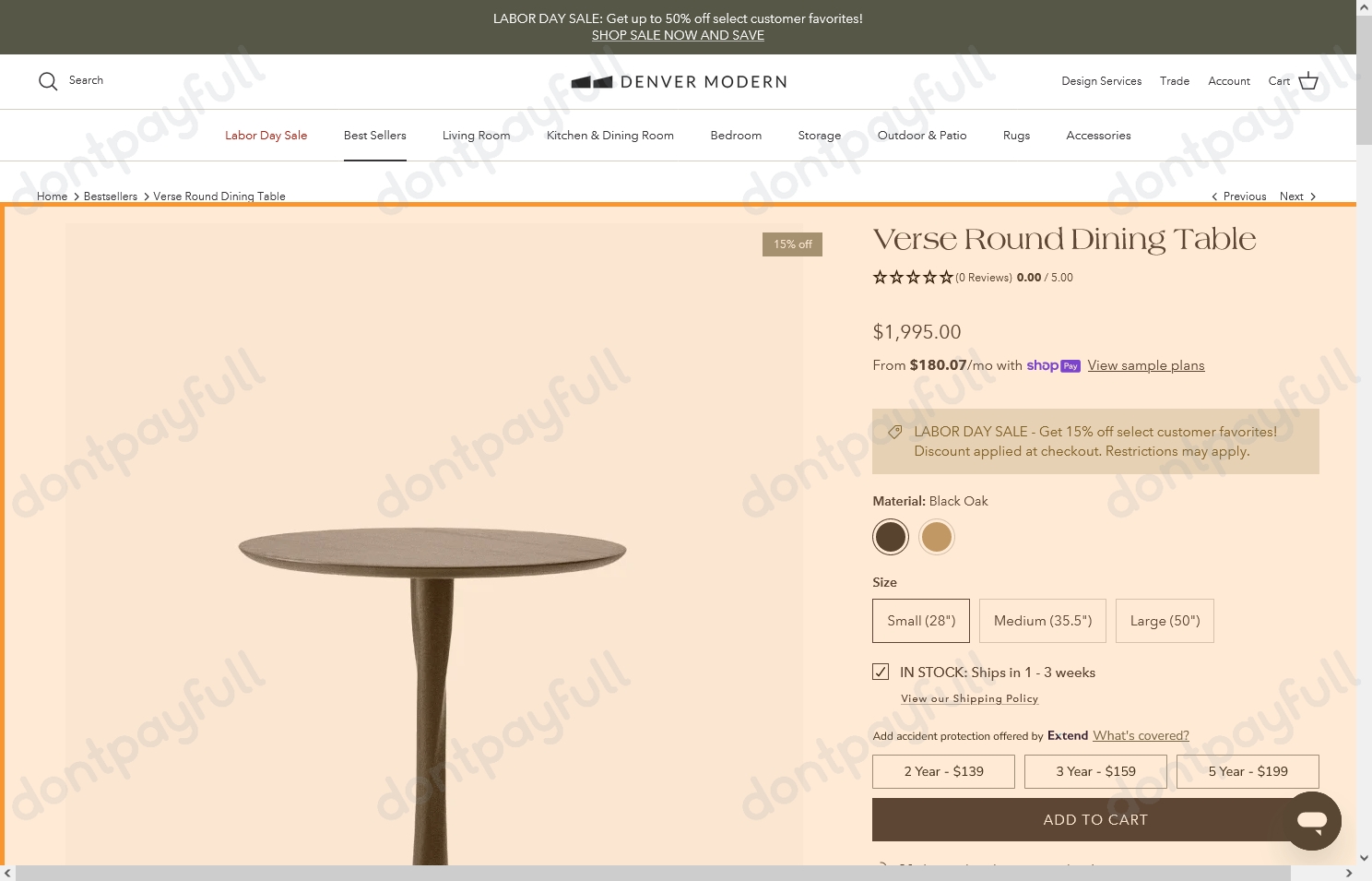This screenshot has height=881, width=1372.
Task: Click Bestsellers in the breadcrumb trail
Action: [110, 196]
